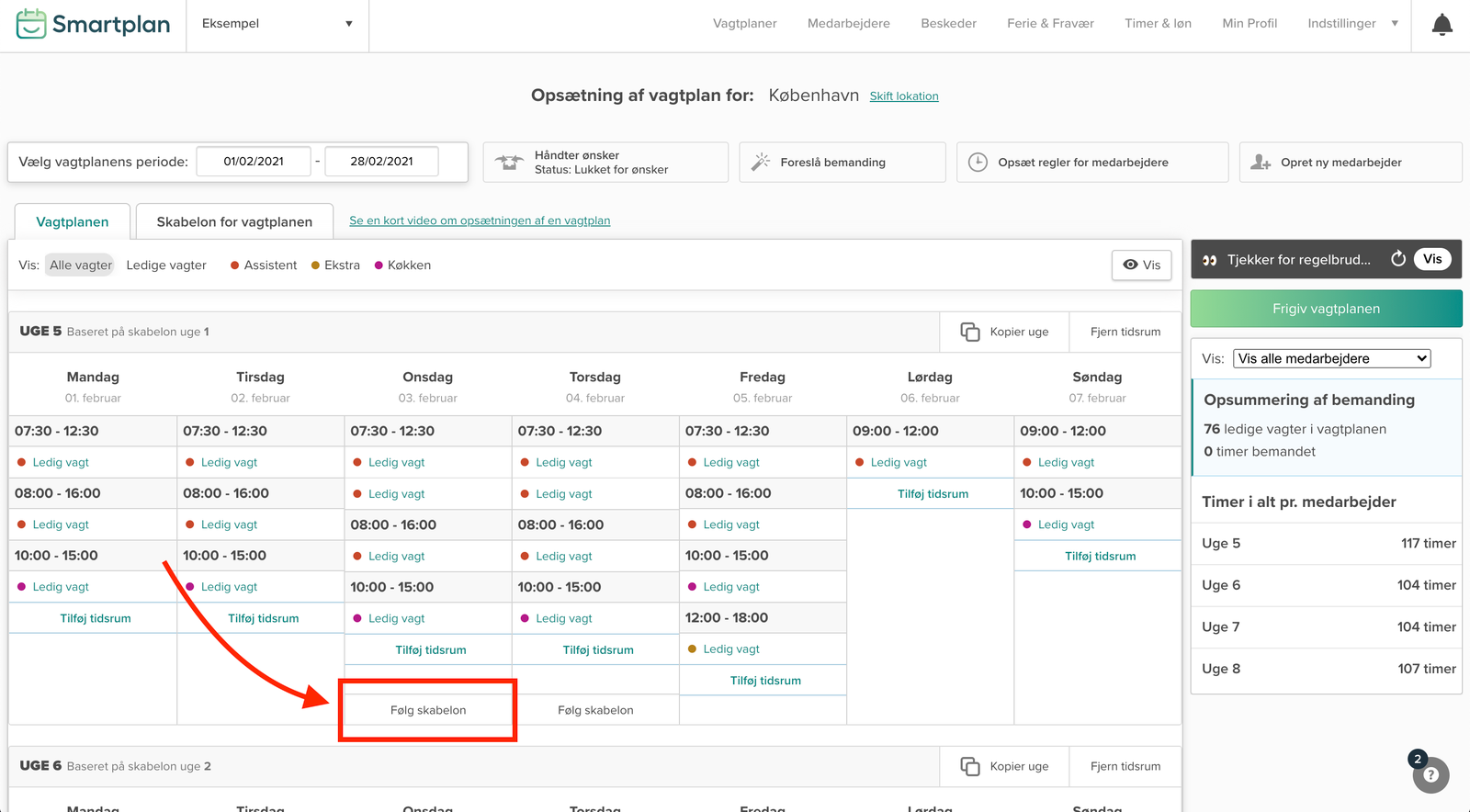Expand the Indstillinger menu arrow

1395,24
